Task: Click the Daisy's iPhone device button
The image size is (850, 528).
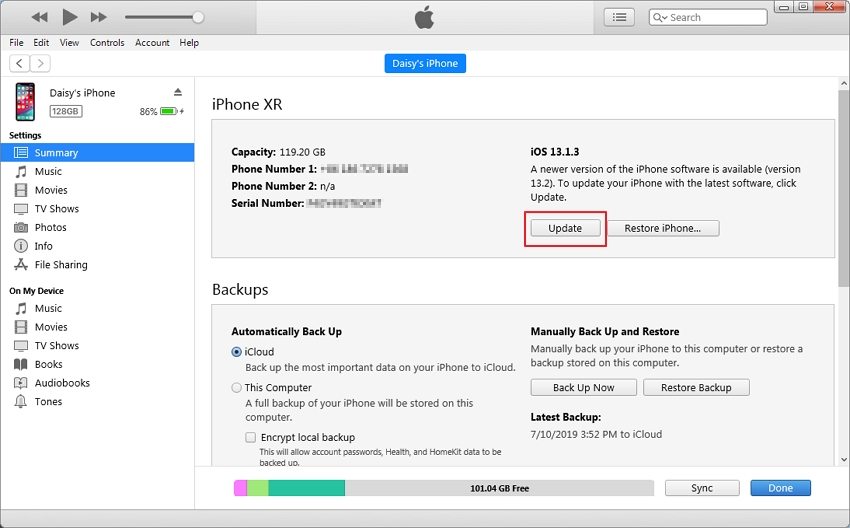Action: (x=425, y=63)
